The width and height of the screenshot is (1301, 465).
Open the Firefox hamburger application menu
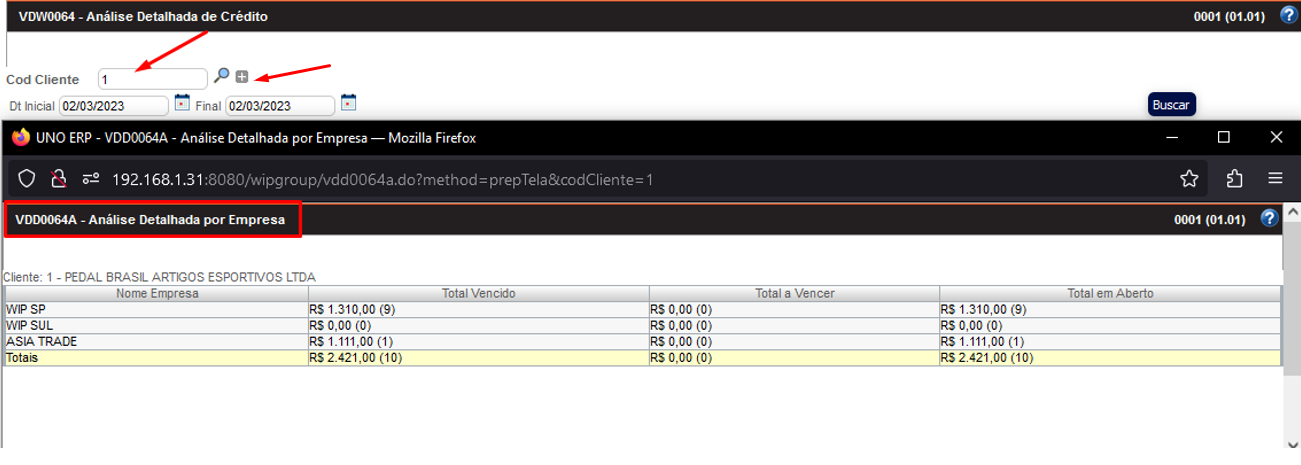tap(1276, 178)
